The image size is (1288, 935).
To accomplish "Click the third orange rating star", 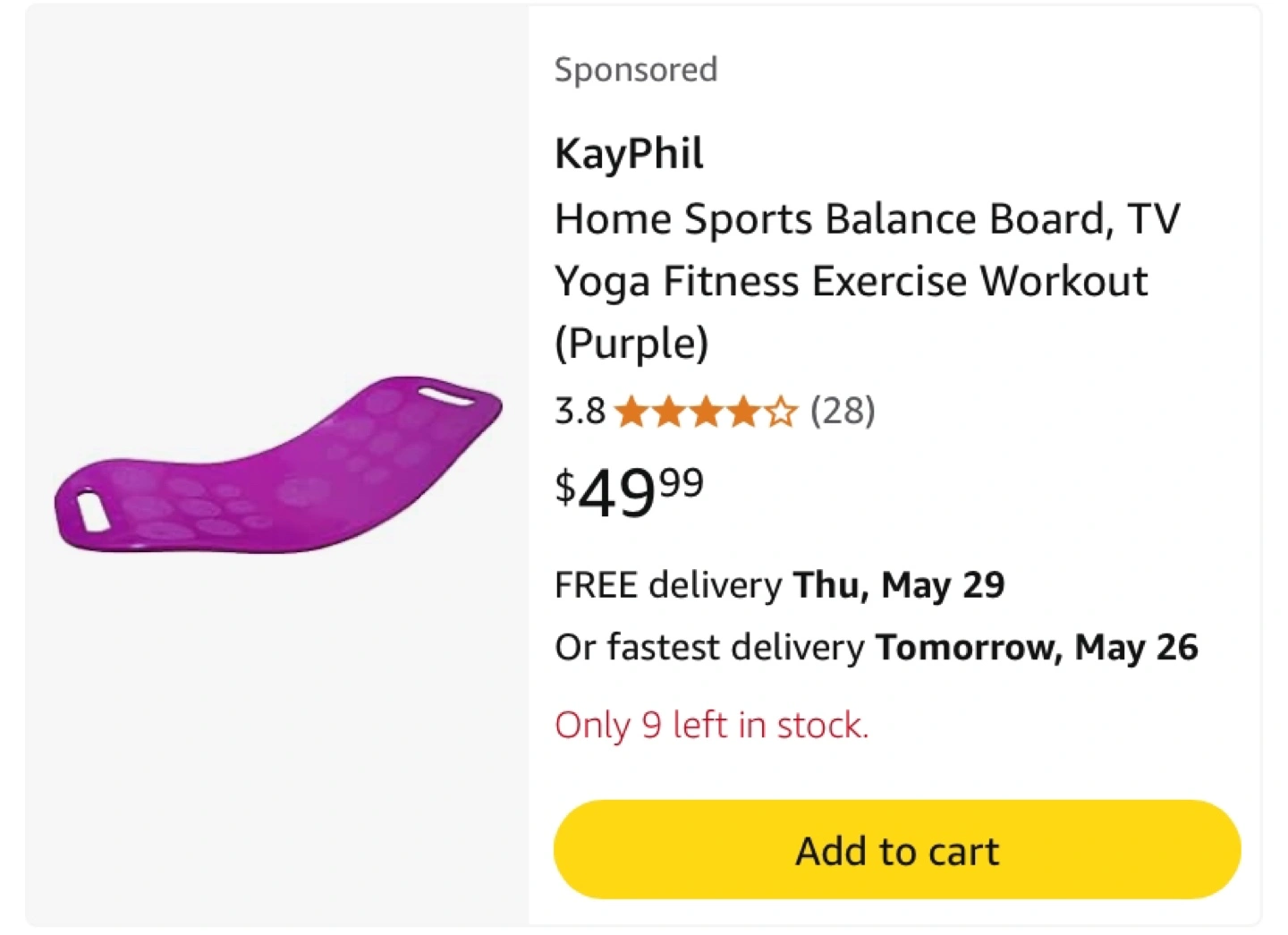I will coord(706,412).
